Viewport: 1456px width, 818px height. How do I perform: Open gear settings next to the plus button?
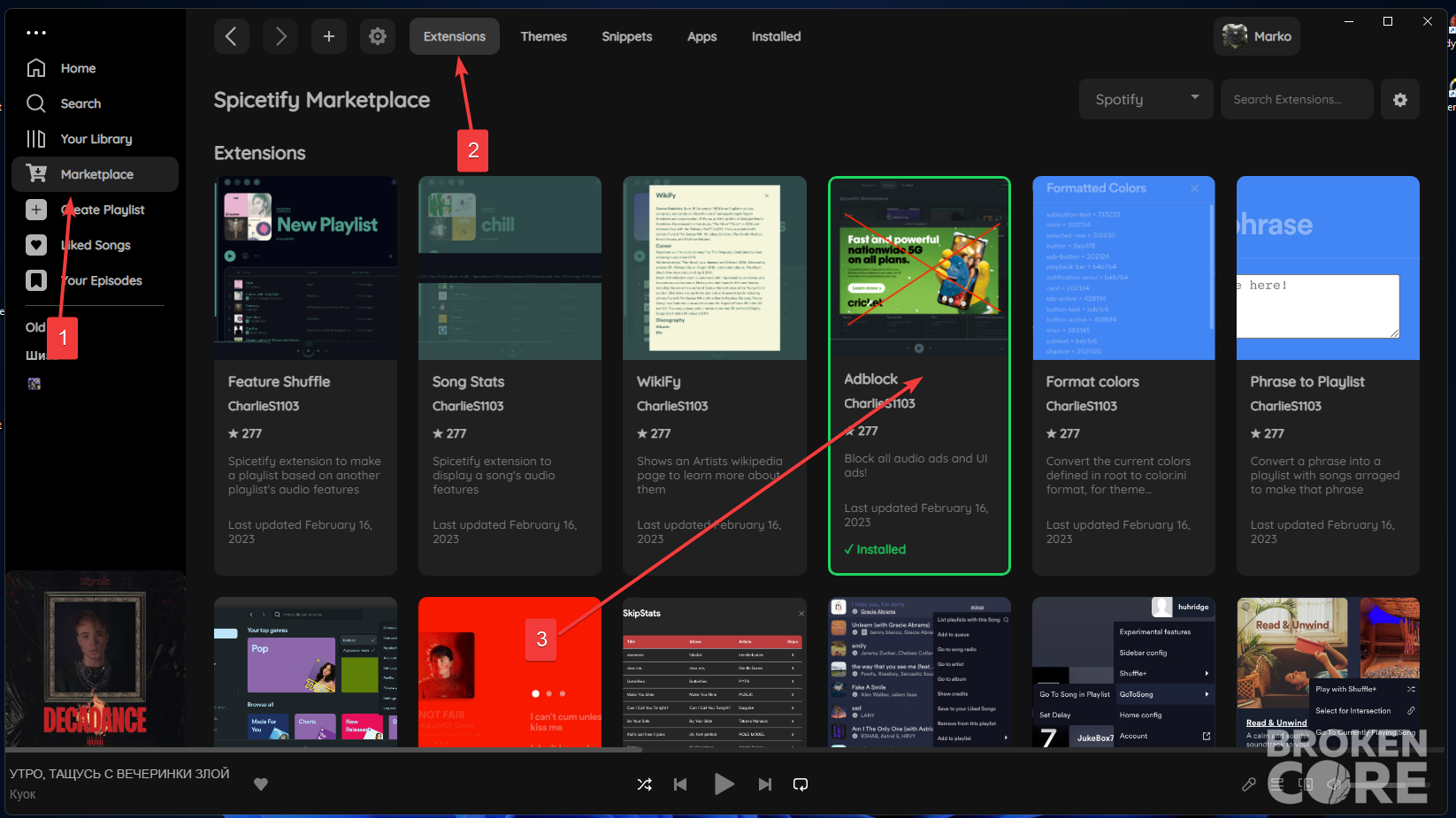coord(378,36)
